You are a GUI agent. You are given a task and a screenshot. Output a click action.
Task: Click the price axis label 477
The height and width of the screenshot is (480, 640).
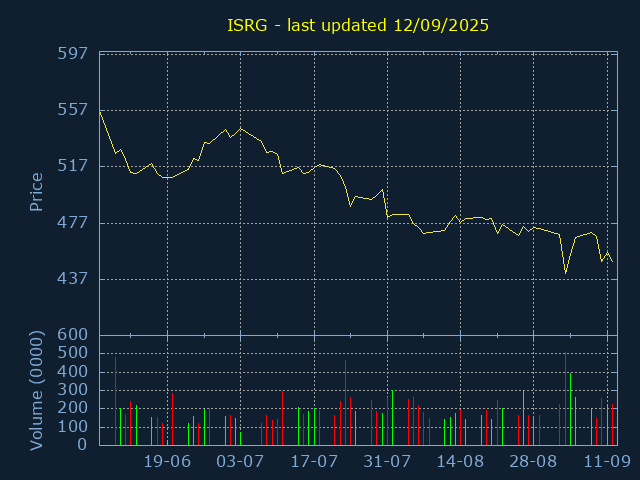click(73, 222)
